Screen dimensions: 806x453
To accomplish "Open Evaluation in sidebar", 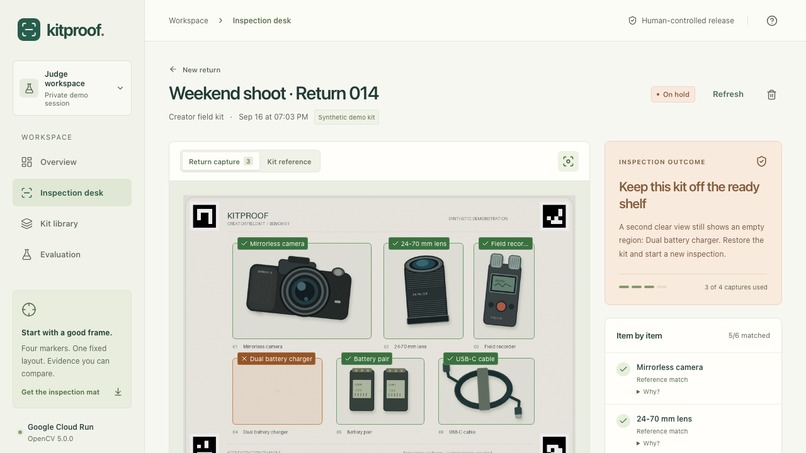I will pyautogui.click(x=72, y=255).
